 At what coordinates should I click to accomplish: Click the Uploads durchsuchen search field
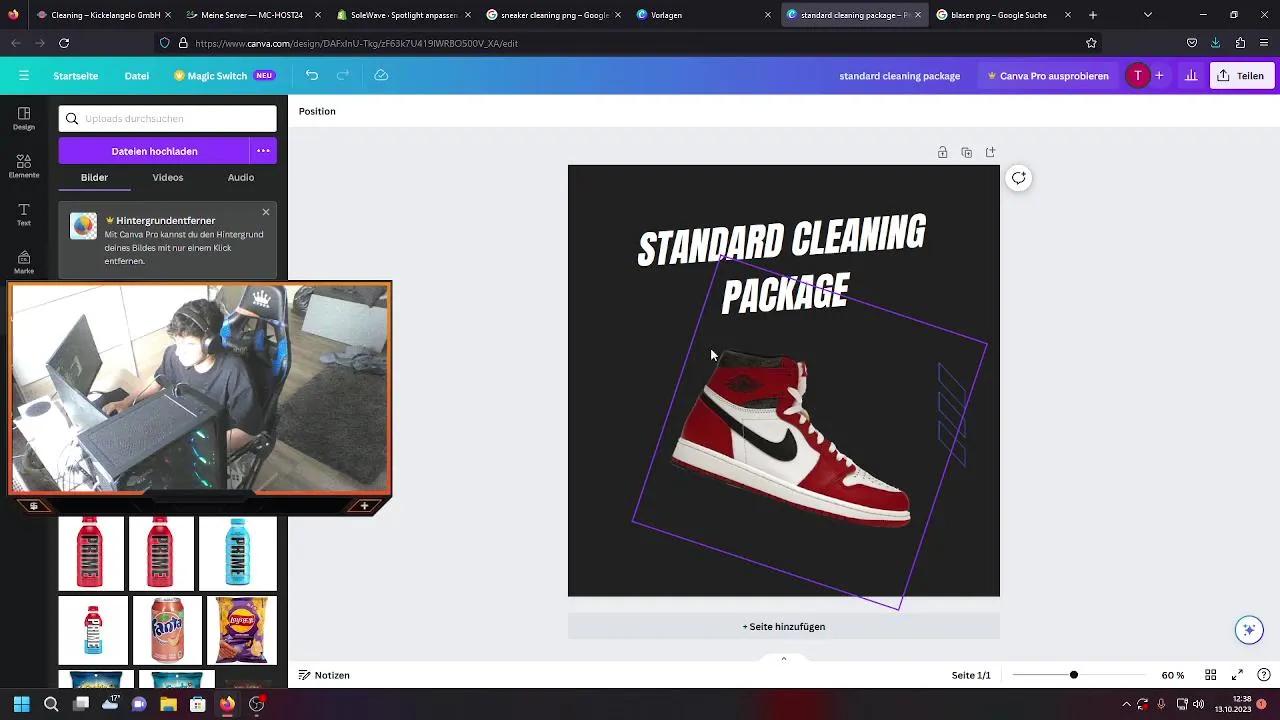pyautogui.click(x=168, y=118)
